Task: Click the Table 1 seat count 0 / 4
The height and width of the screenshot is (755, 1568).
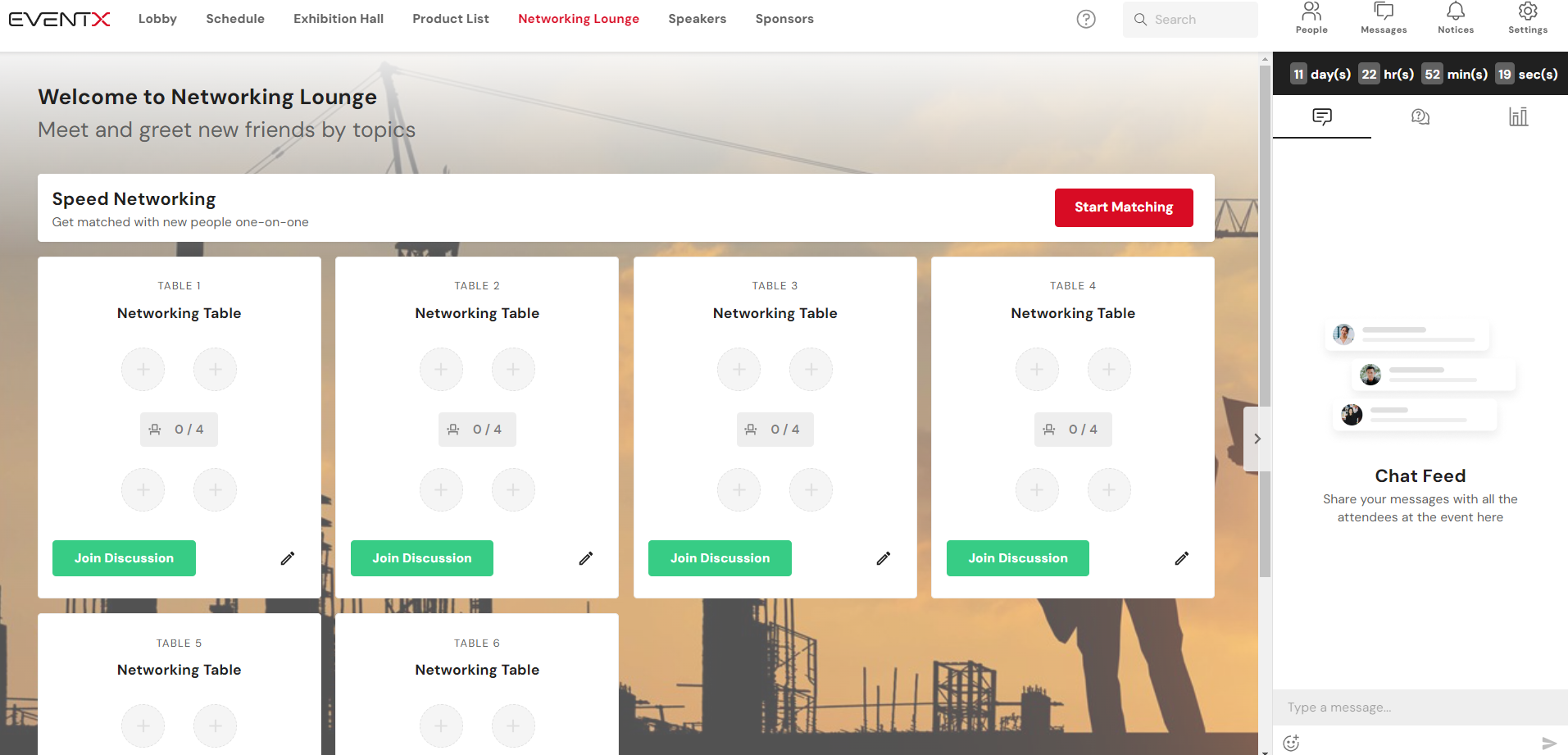Action: click(179, 430)
